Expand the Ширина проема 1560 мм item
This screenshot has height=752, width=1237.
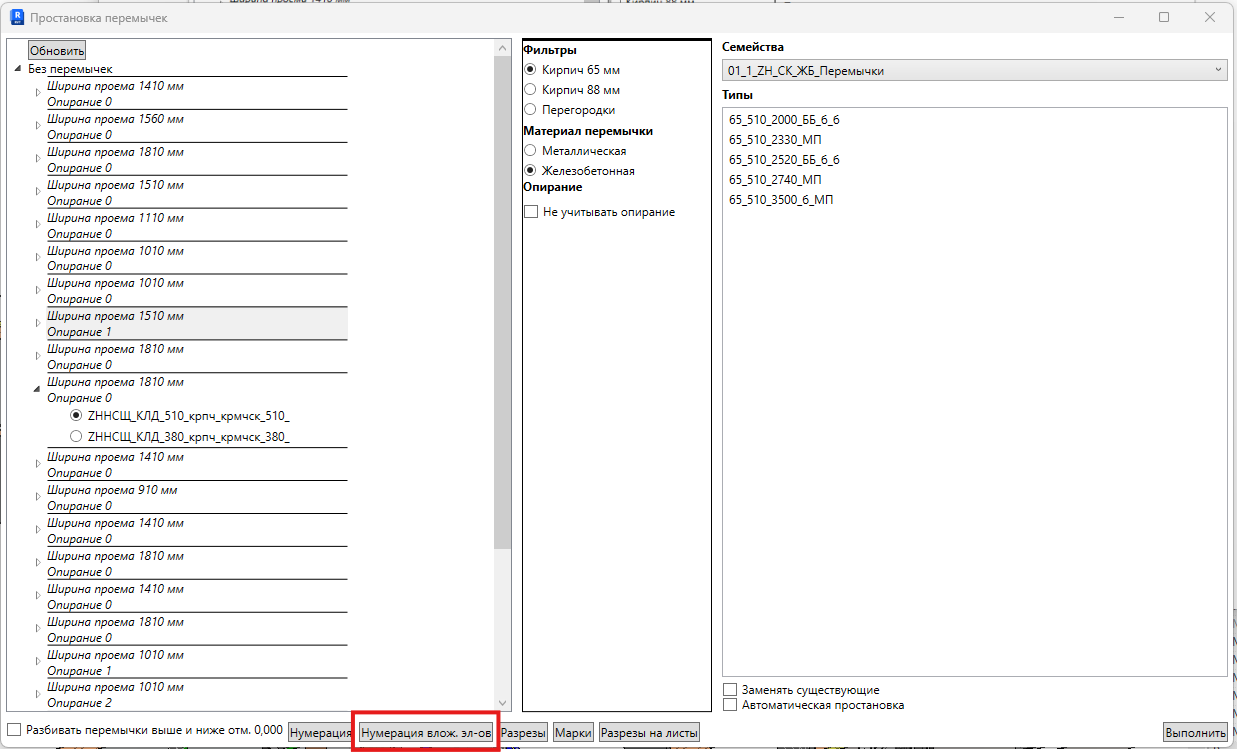click(x=39, y=126)
